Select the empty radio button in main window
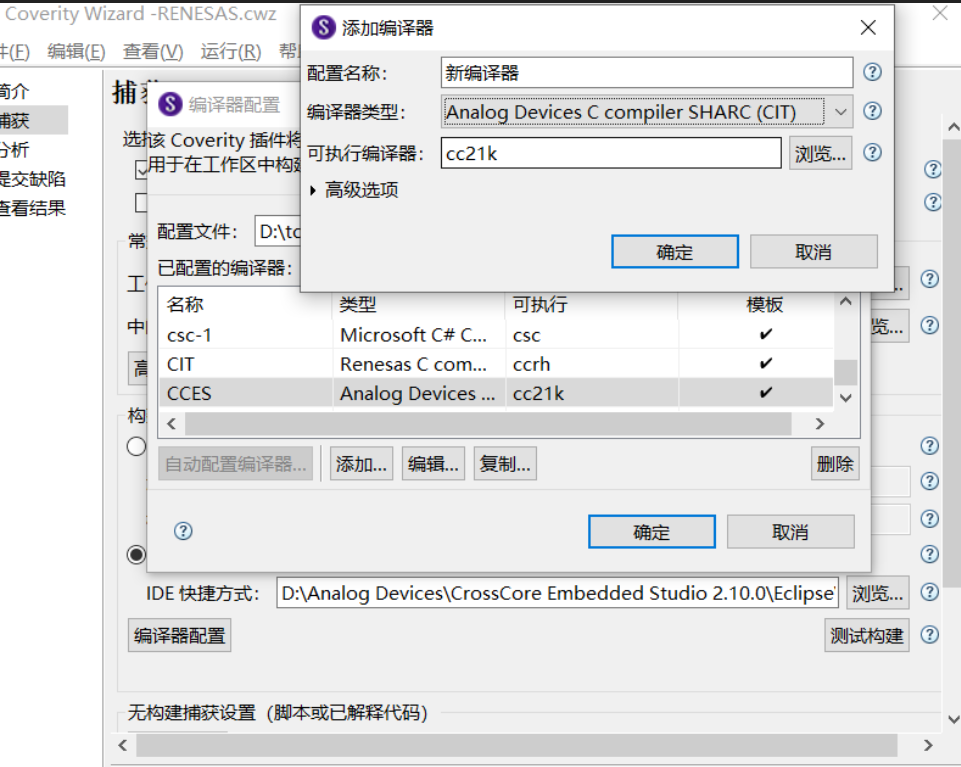Viewport: 961px width, 767px height. 136,446
